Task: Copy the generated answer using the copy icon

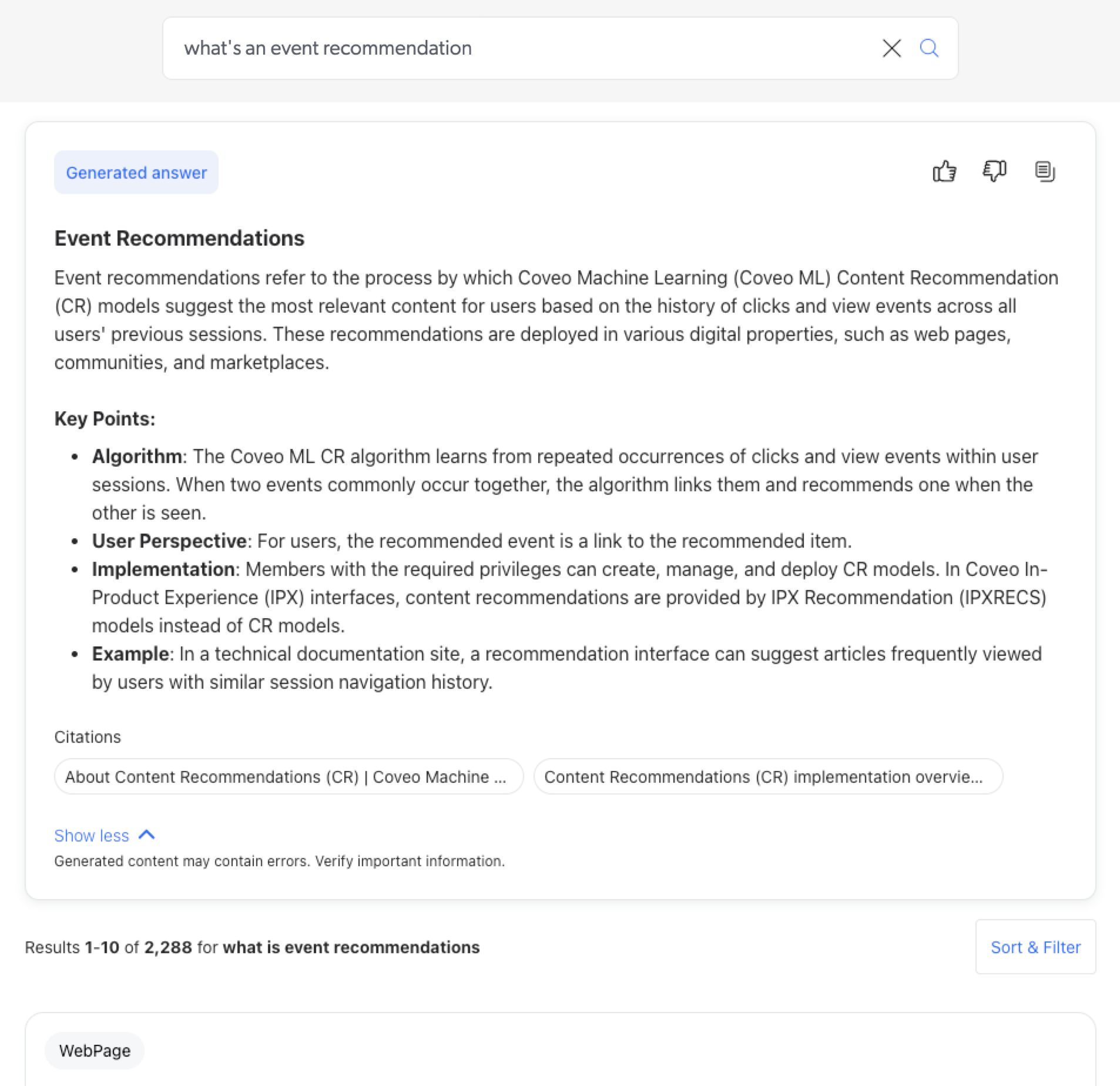Action: 1045,171
